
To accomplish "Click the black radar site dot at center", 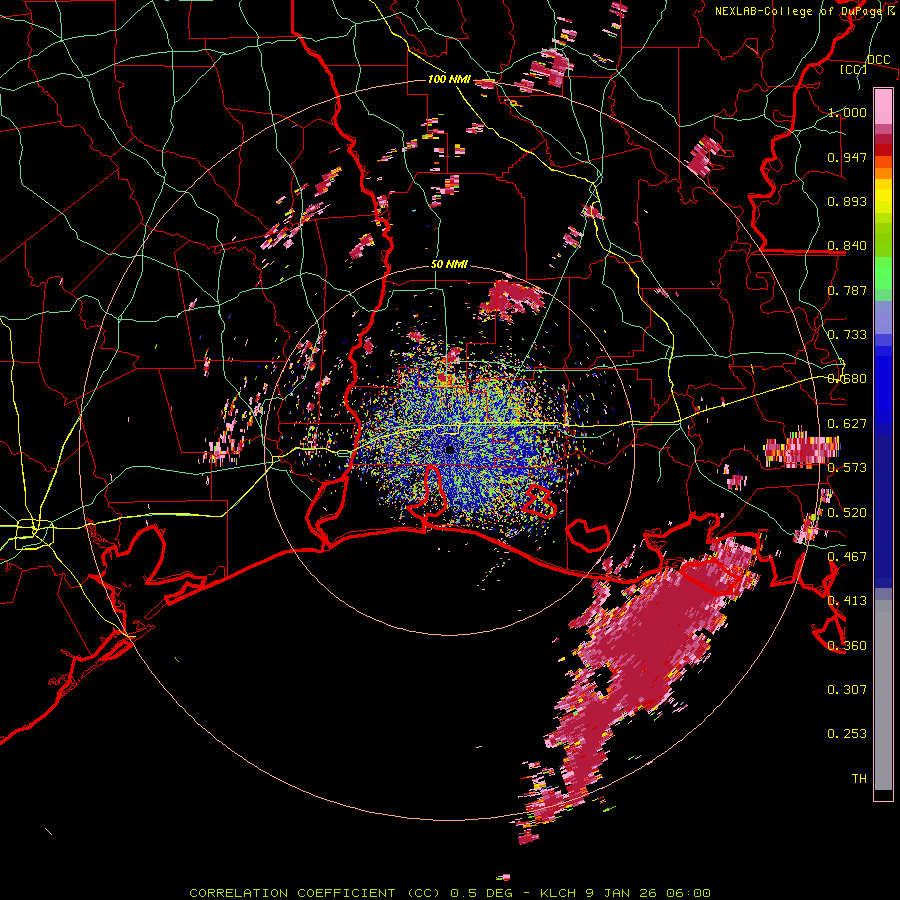I will tap(450, 449).
